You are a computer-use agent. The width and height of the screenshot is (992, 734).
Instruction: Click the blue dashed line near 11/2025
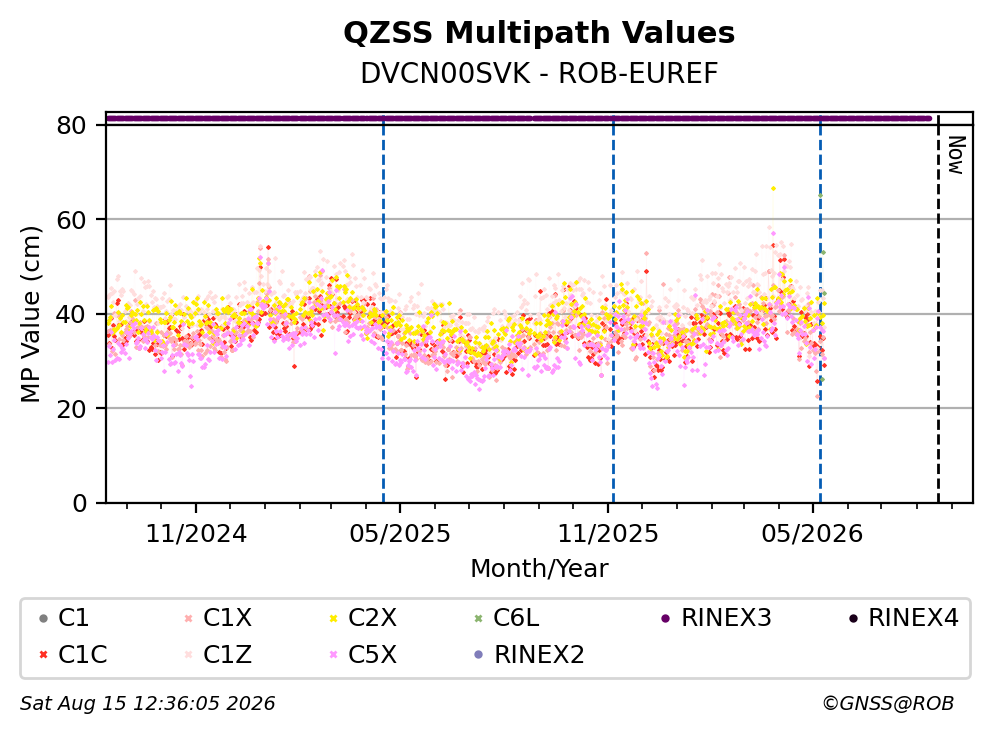tap(614, 308)
